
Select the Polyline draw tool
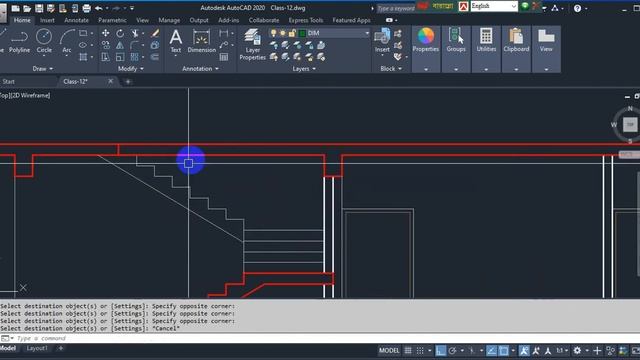pos(19,42)
